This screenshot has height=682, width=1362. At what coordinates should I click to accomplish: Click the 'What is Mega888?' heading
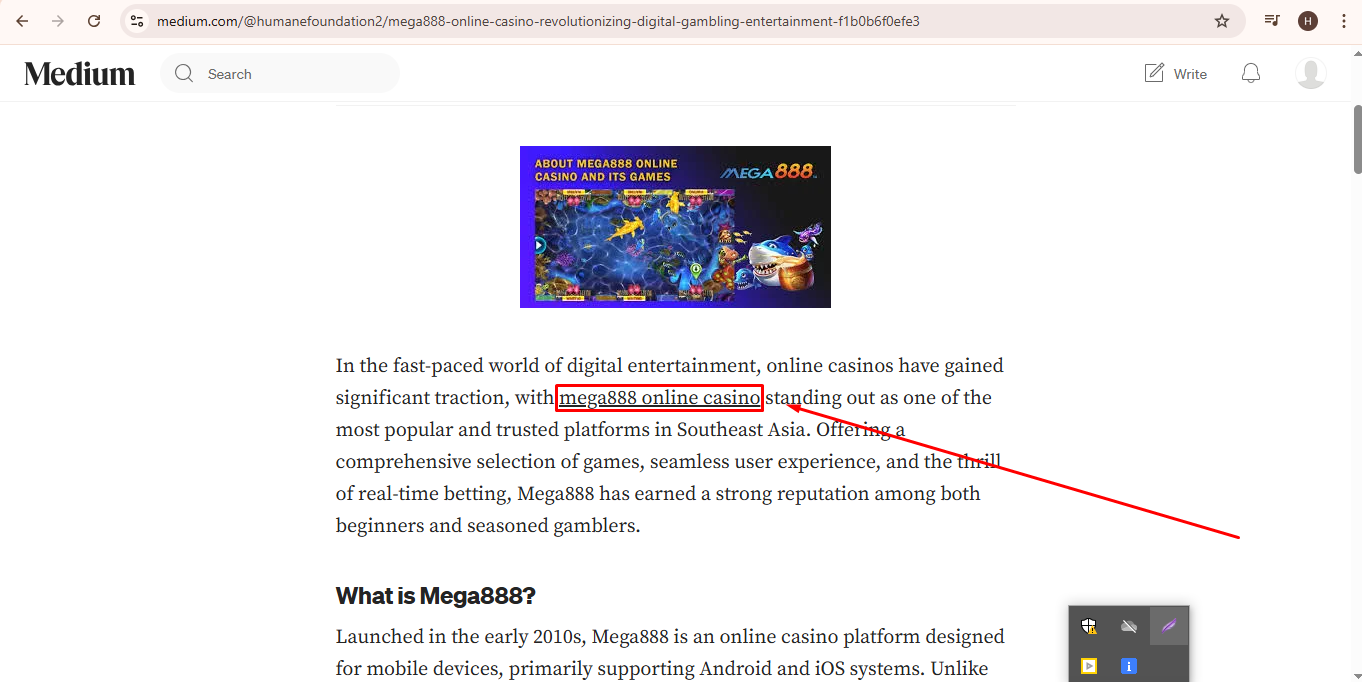tap(436, 596)
